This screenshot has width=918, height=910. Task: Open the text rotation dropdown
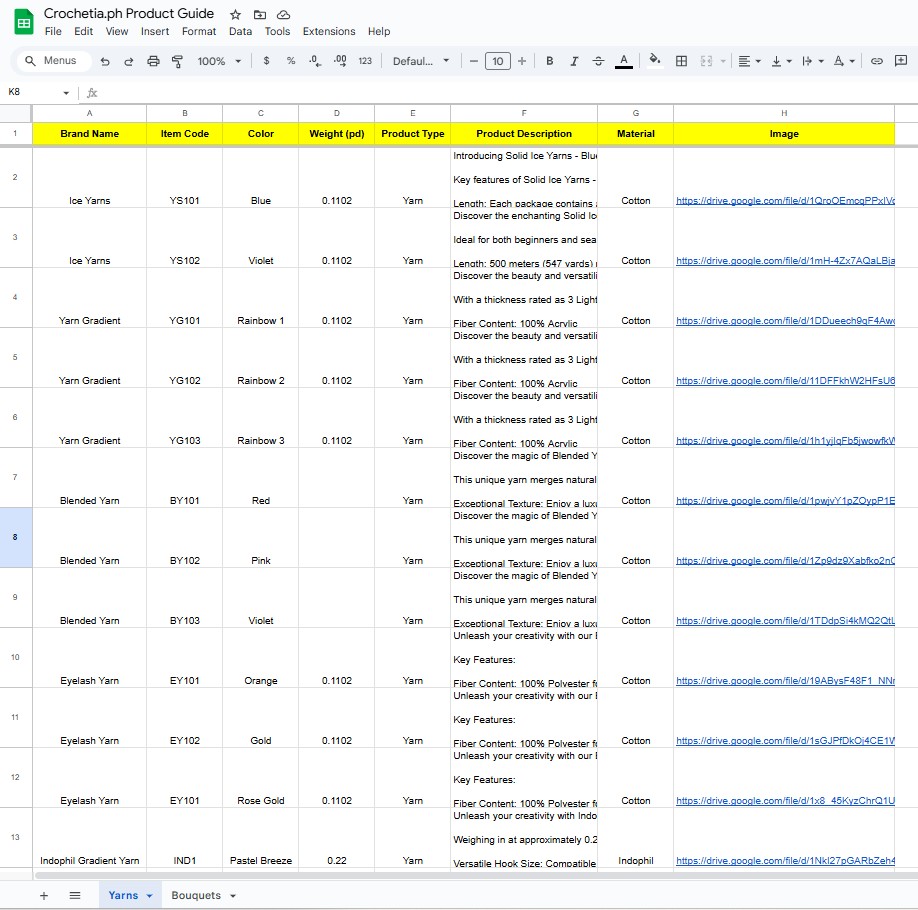pyautogui.click(x=844, y=61)
